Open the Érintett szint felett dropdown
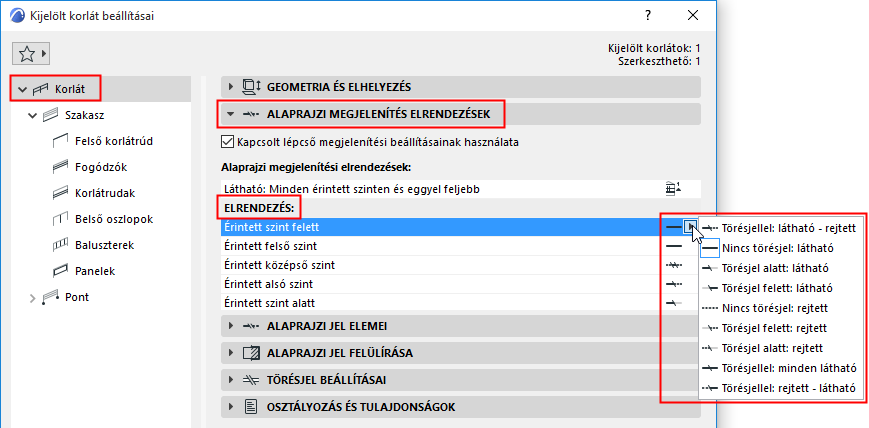The height and width of the screenshot is (428, 869). (x=690, y=228)
